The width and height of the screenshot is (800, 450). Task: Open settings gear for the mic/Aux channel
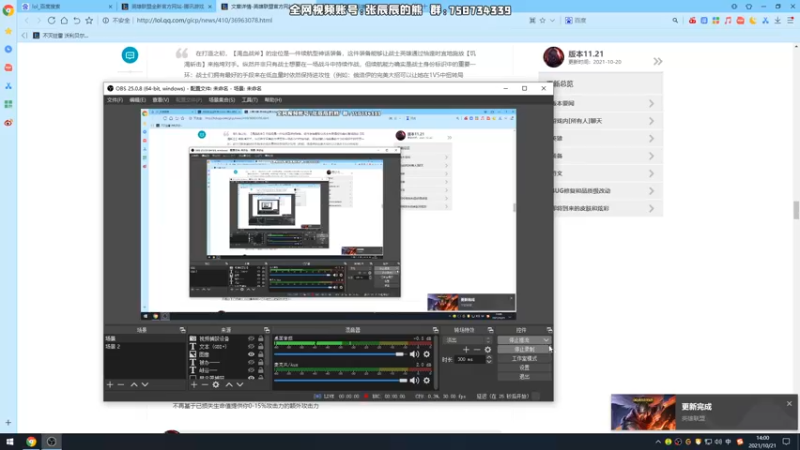click(427, 380)
